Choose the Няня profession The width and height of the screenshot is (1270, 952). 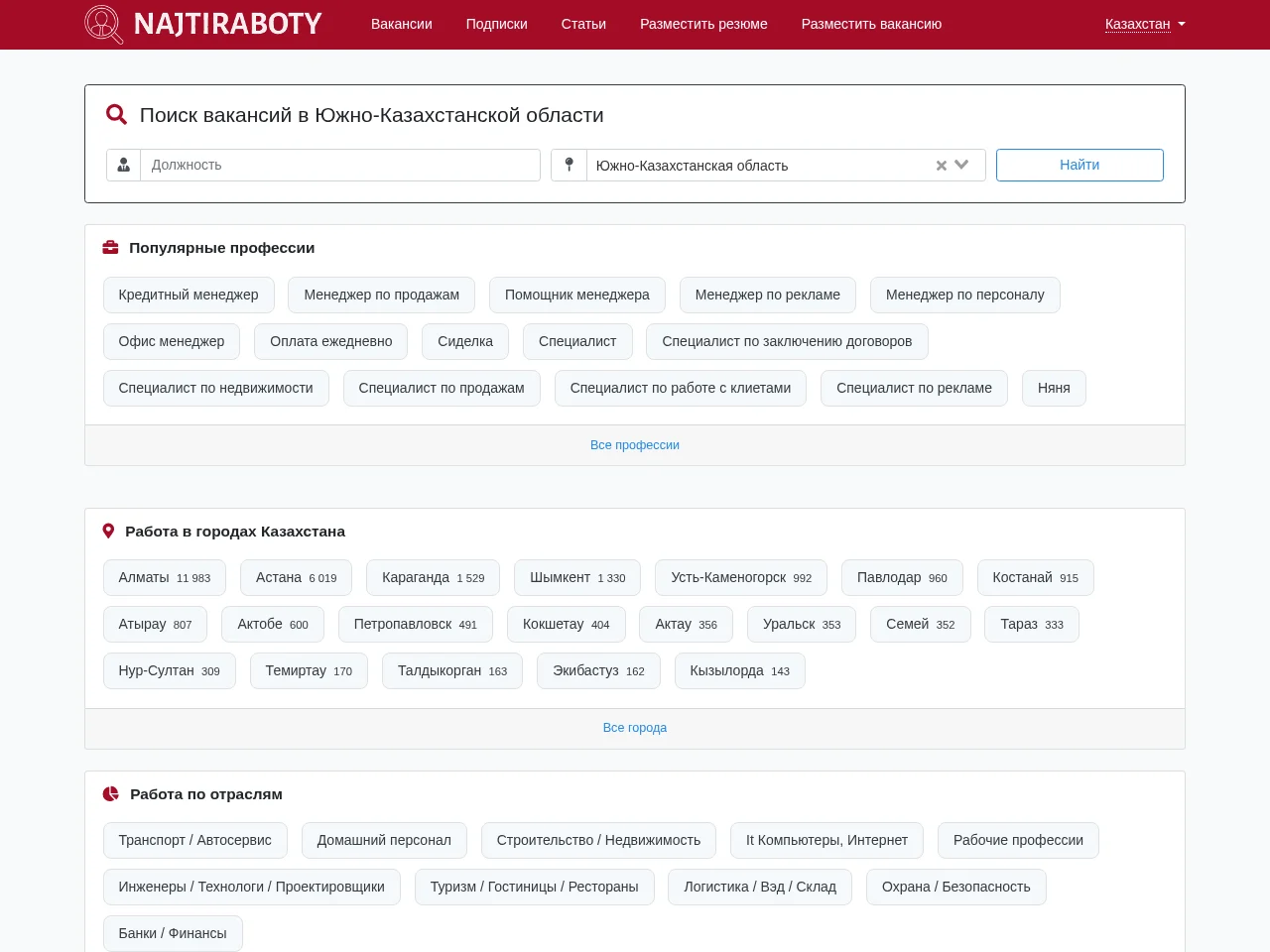click(x=1054, y=388)
